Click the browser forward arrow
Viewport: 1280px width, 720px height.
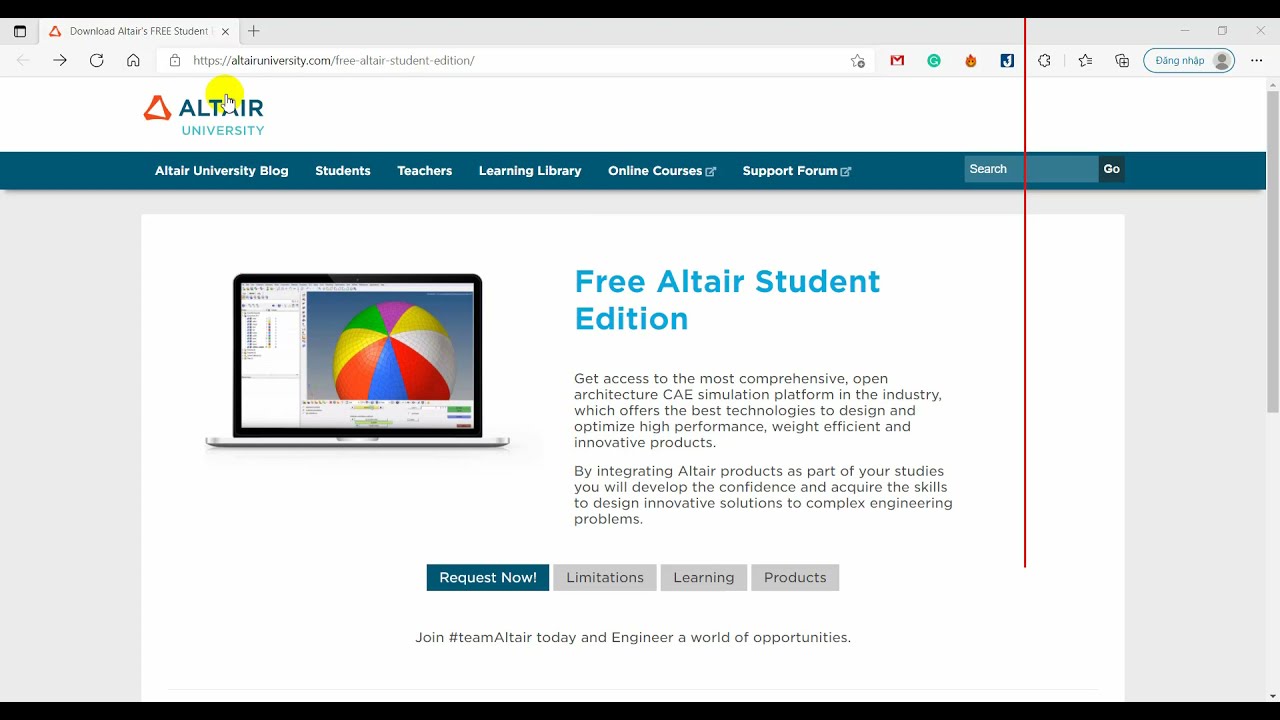(60, 61)
